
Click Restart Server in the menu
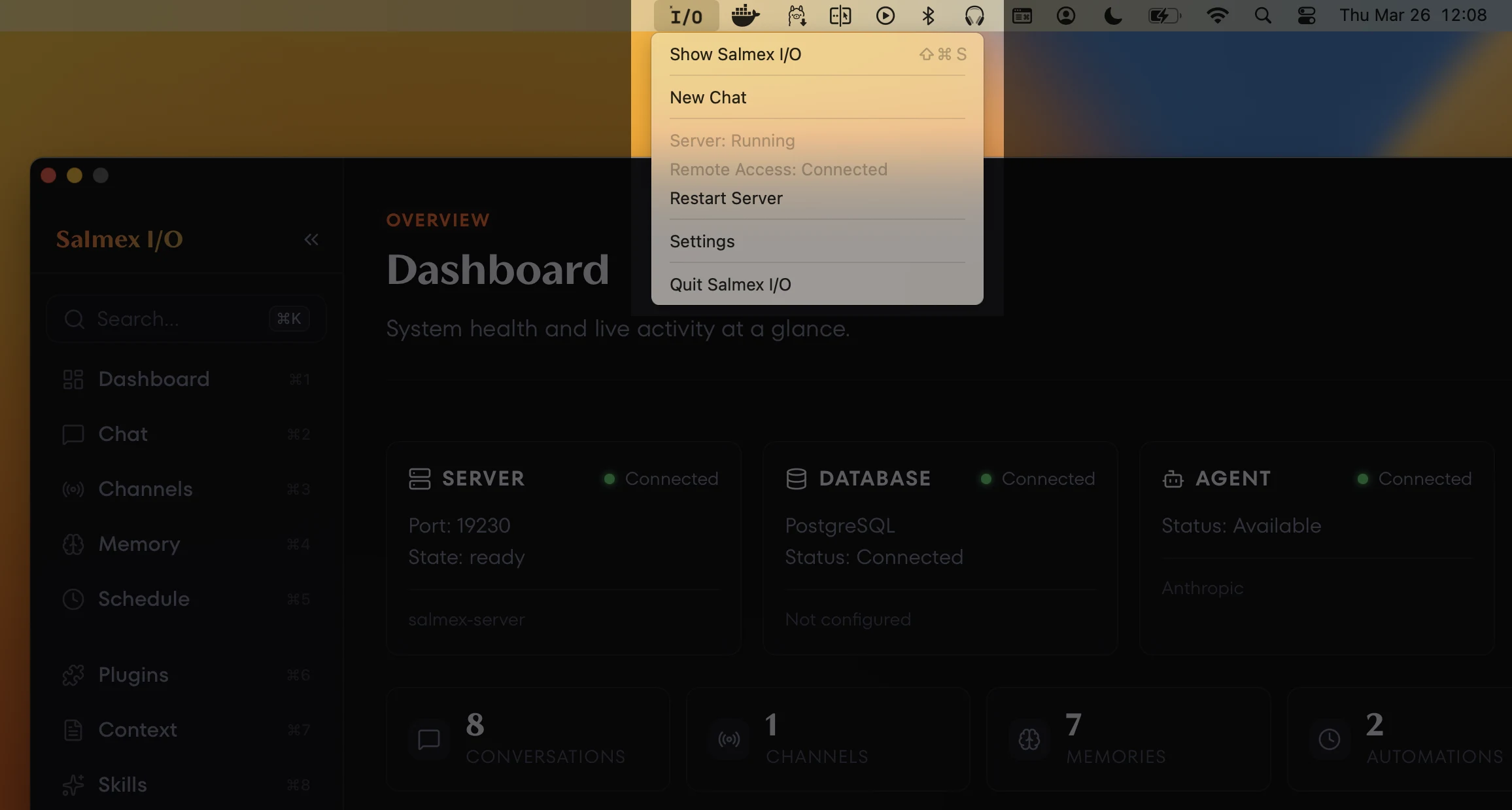726,198
